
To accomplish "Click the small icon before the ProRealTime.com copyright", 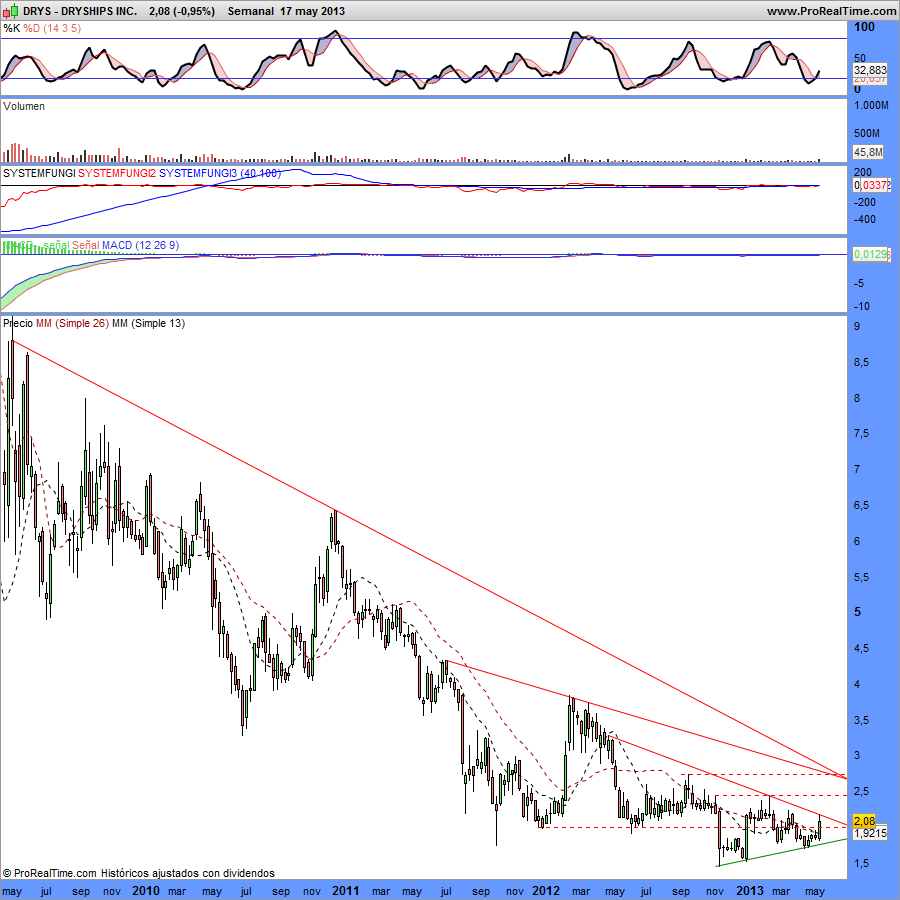I will 7,873.
